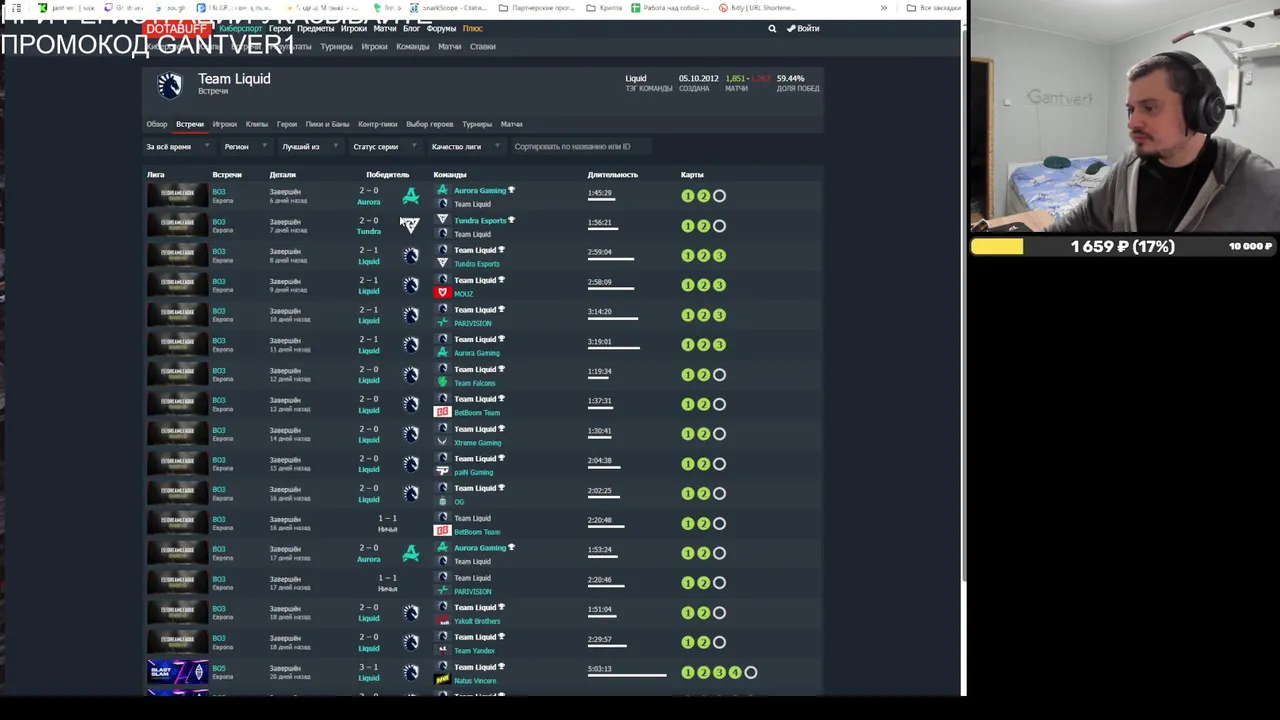Screen dimensions: 1280x720
Task: Switch to the Контр-пики tab
Action: [378, 124]
